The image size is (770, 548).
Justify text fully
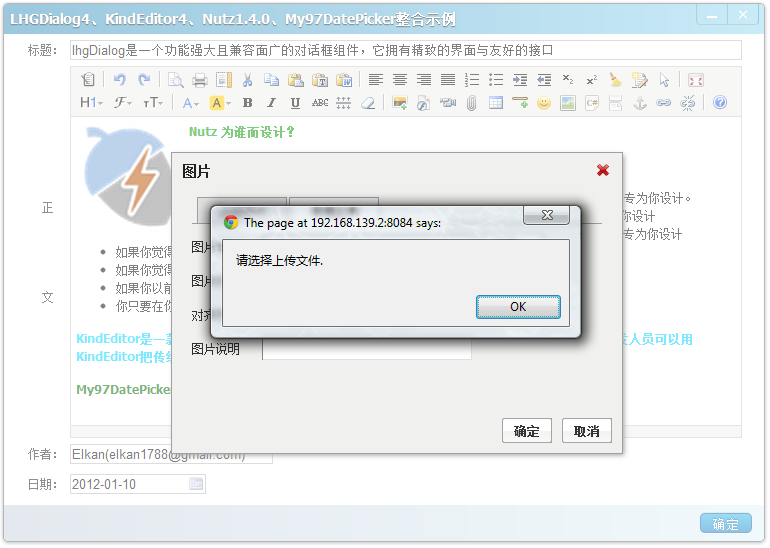pos(448,80)
